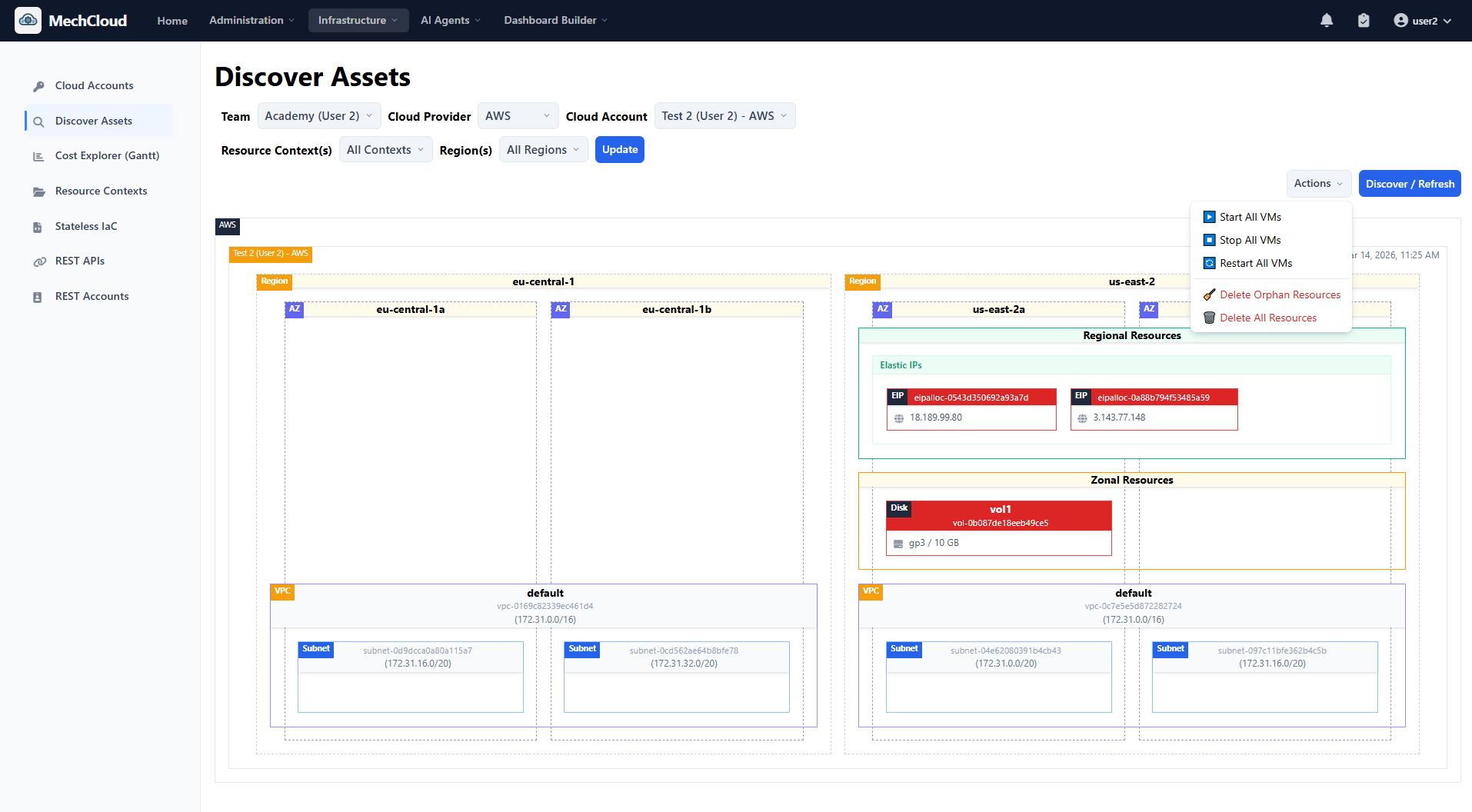Open notifications via the bell icon
The width and height of the screenshot is (1472, 812).
pos(1326,20)
